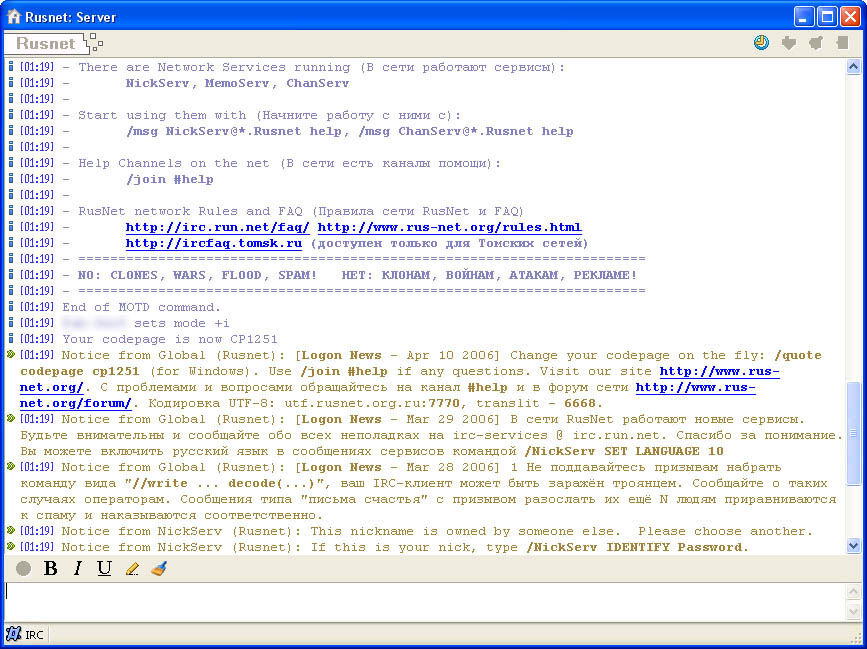Image resolution: width=867 pixels, height=649 pixels.
Task: Click the info icon beside 'sets mode +i' line
Action: coord(11,323)
